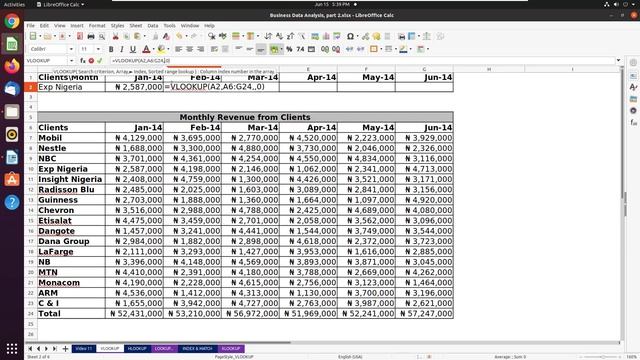Open Google Chrome from dock

[x=12, y=21]
